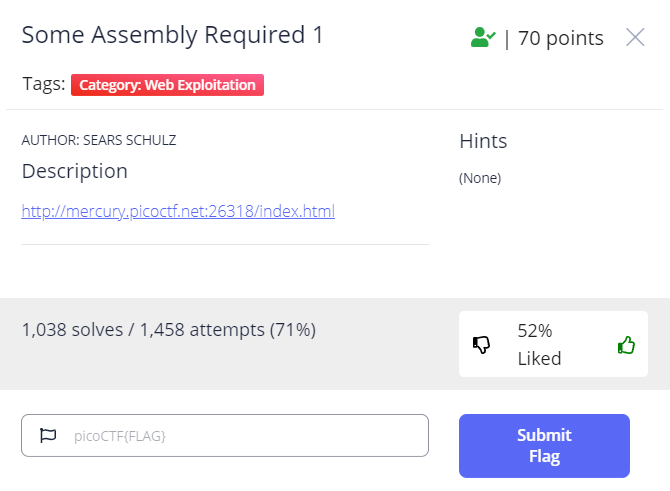Open the mercury.picoctf.net index.html link
This screenshot has width=670, height=491.
(x=178, y=211)
